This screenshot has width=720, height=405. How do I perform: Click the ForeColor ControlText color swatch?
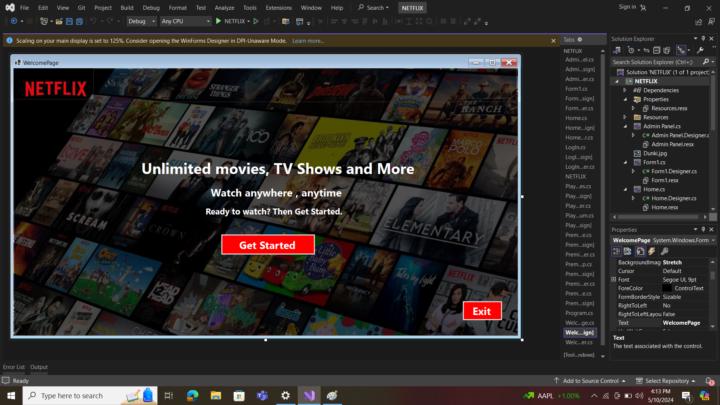[x=668, y=288]
